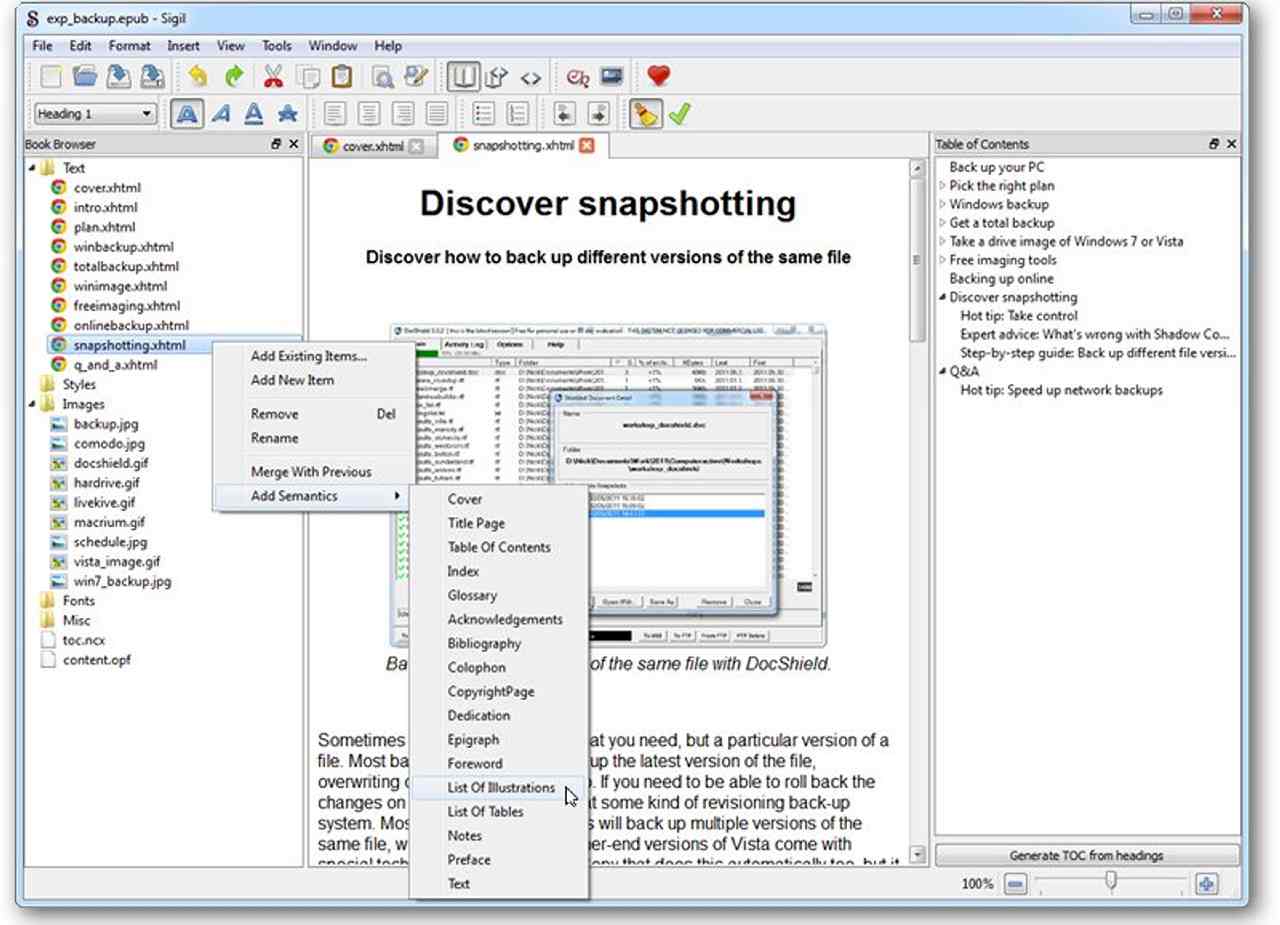Switch to the cover.xhtml tab

click(372, 146)
